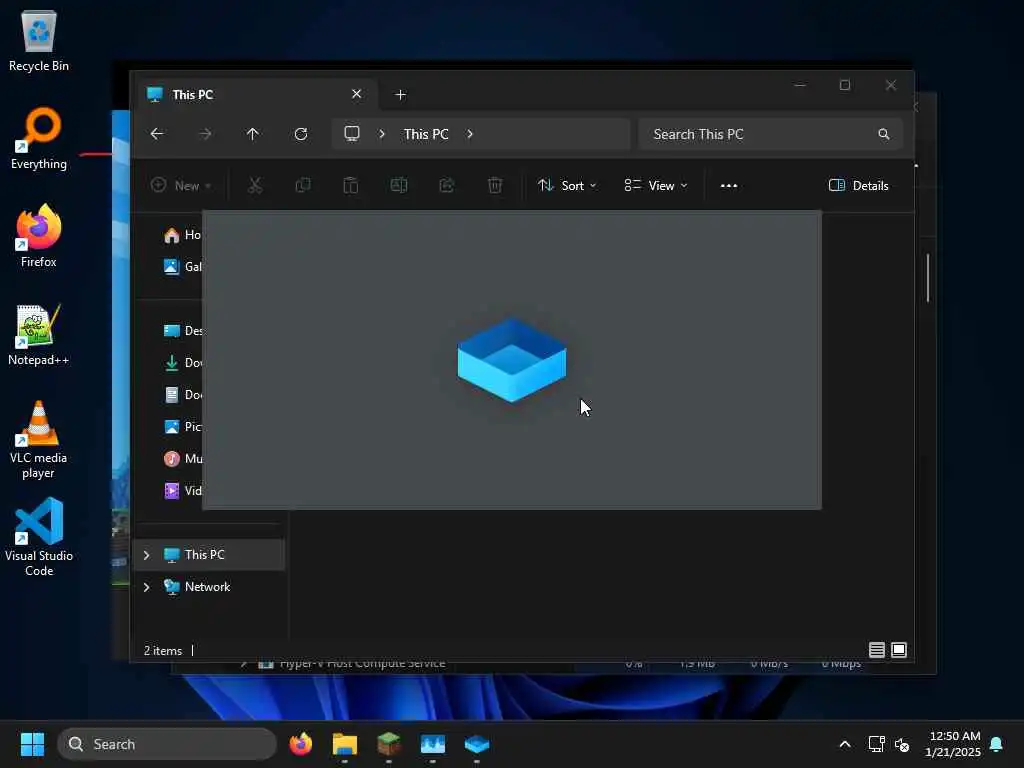
Task: Open the notification bell
Action: pos(996,744)
